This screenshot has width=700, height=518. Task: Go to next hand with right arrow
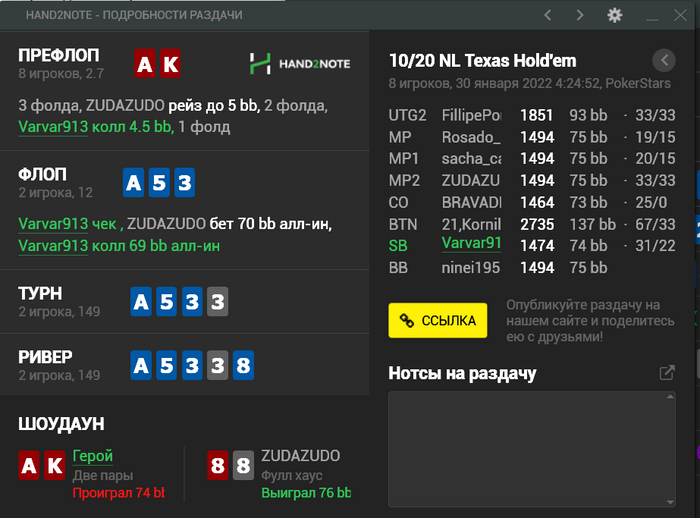579,15
